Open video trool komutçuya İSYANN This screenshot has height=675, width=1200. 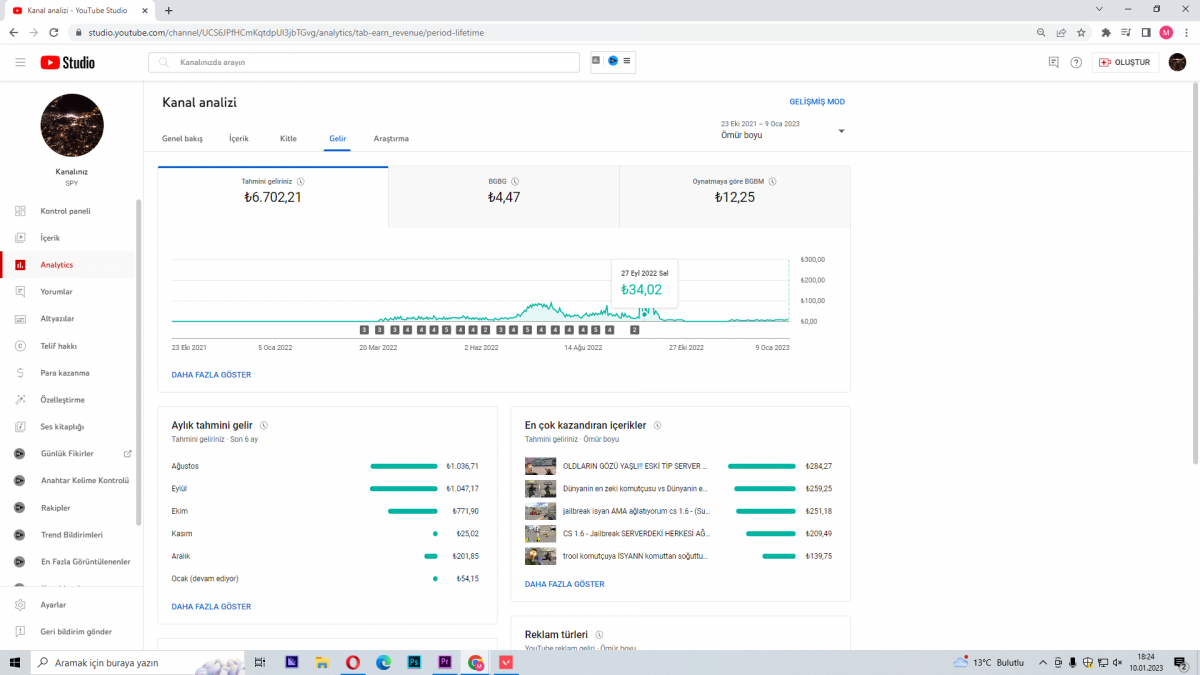(x=636, y=556)
